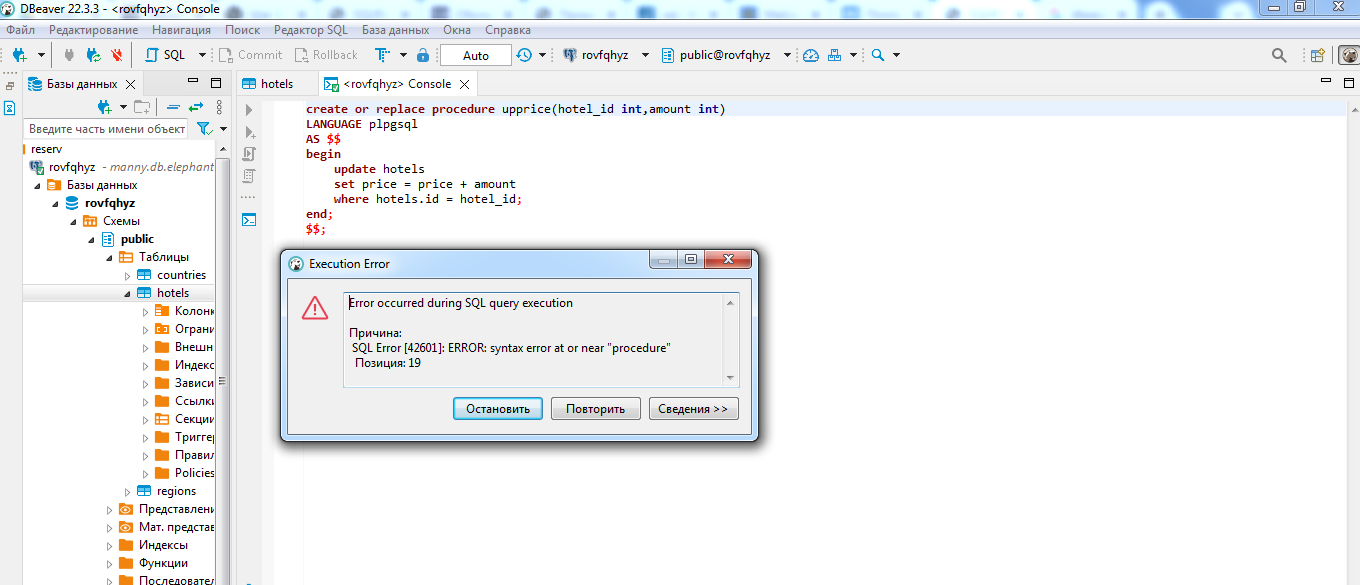The width and height of the screenshot is (1360, 585).
Task: Open the Редактор SQL menu
Action: (310, 30)
